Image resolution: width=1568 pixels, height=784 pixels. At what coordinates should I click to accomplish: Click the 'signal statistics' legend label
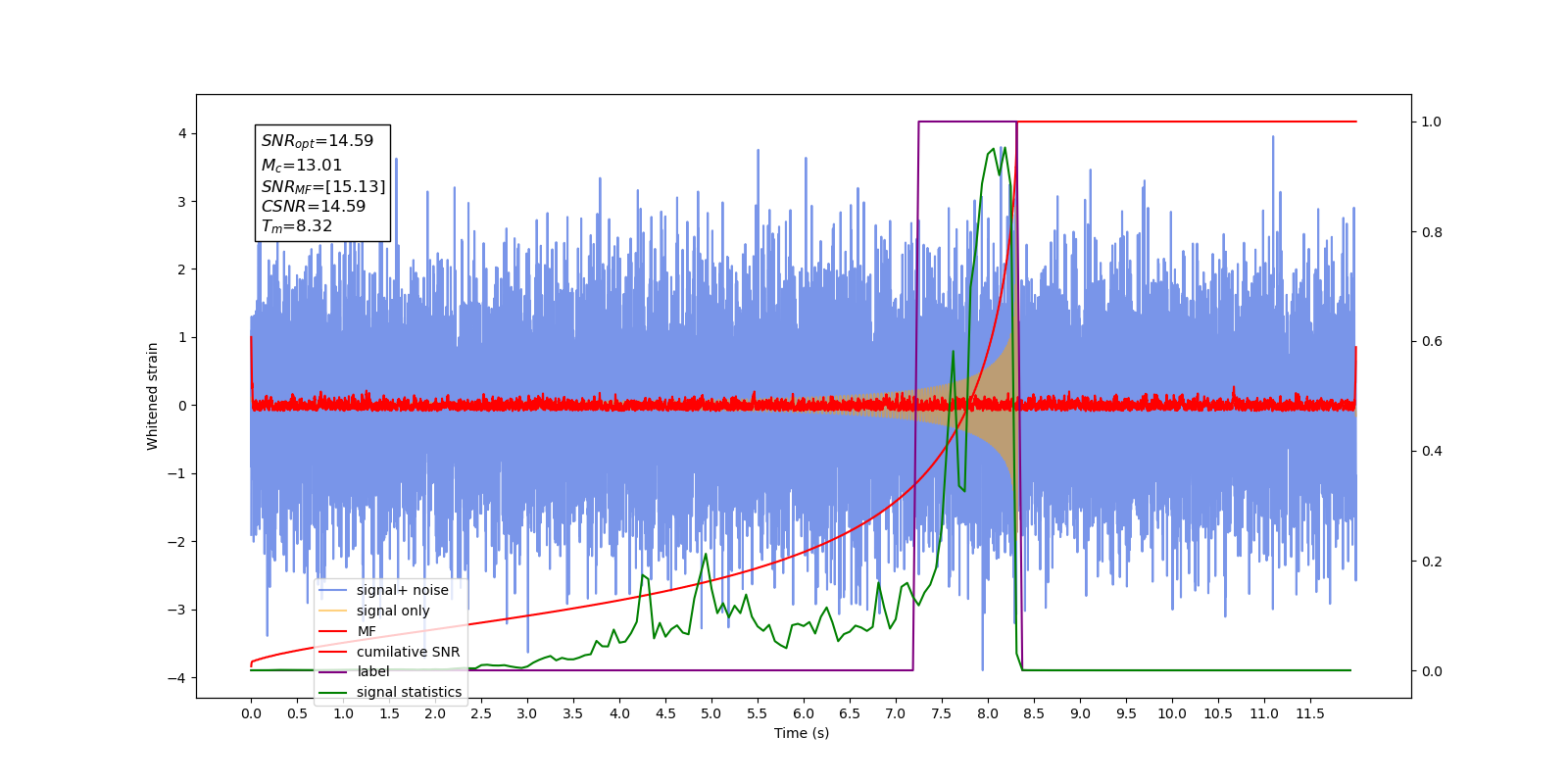[409, 692]
